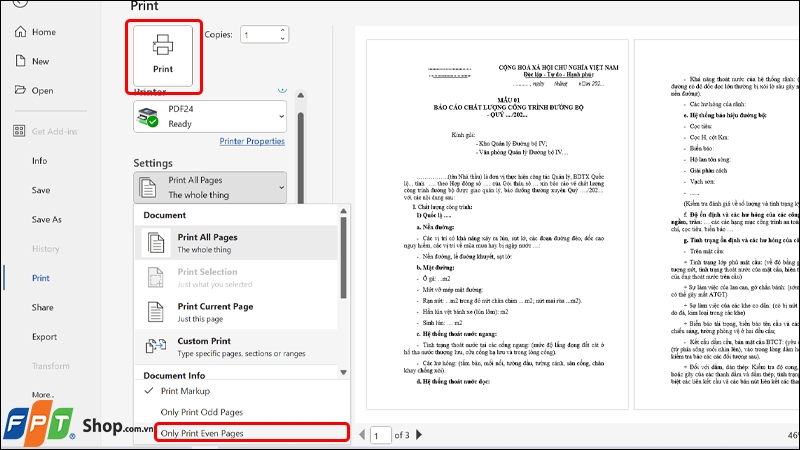Choose Only Print Odd Pages
800x450 pixels.
click(202, 412)
